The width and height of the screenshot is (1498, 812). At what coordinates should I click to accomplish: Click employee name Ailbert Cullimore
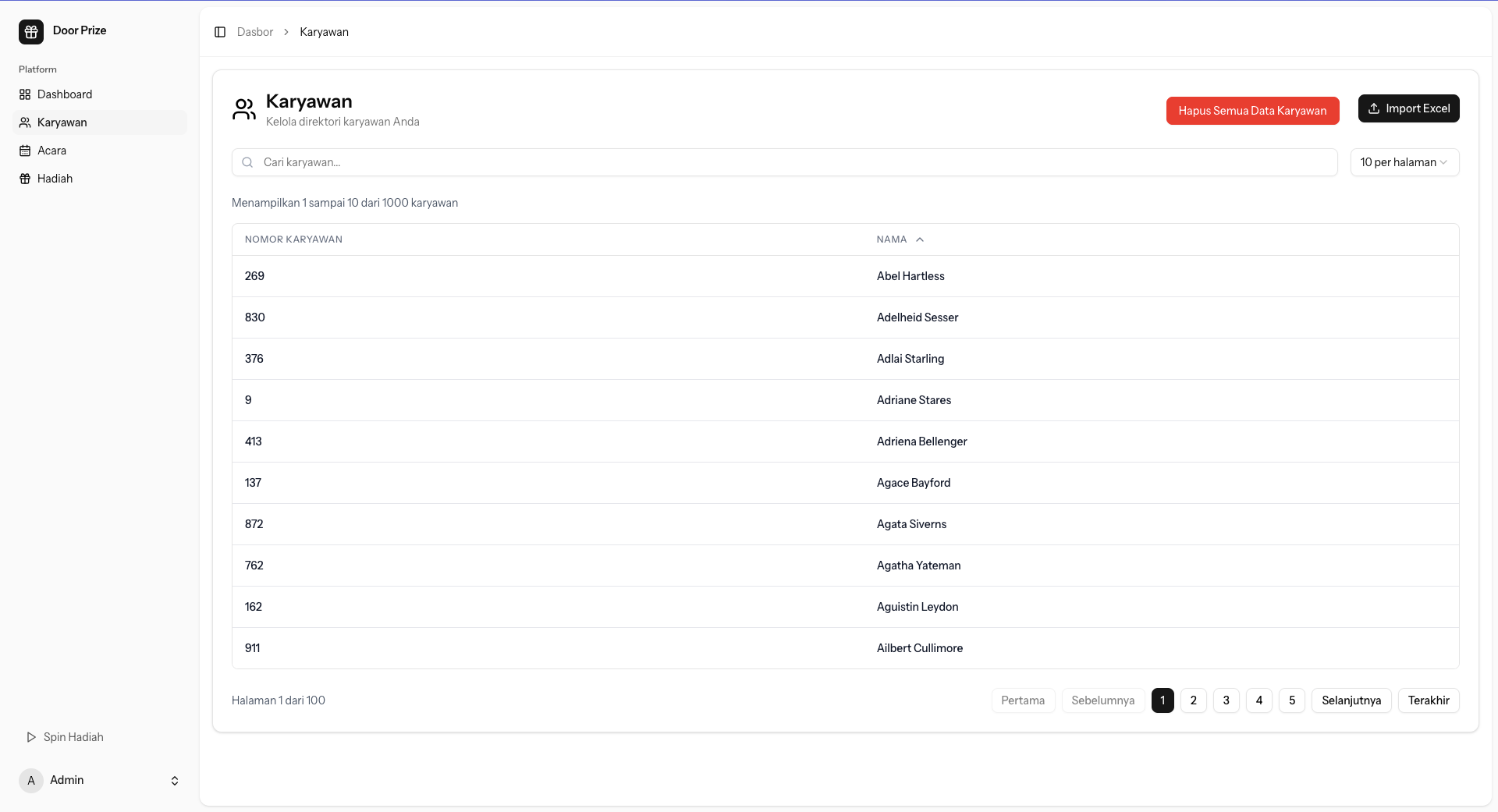point(920,648)
